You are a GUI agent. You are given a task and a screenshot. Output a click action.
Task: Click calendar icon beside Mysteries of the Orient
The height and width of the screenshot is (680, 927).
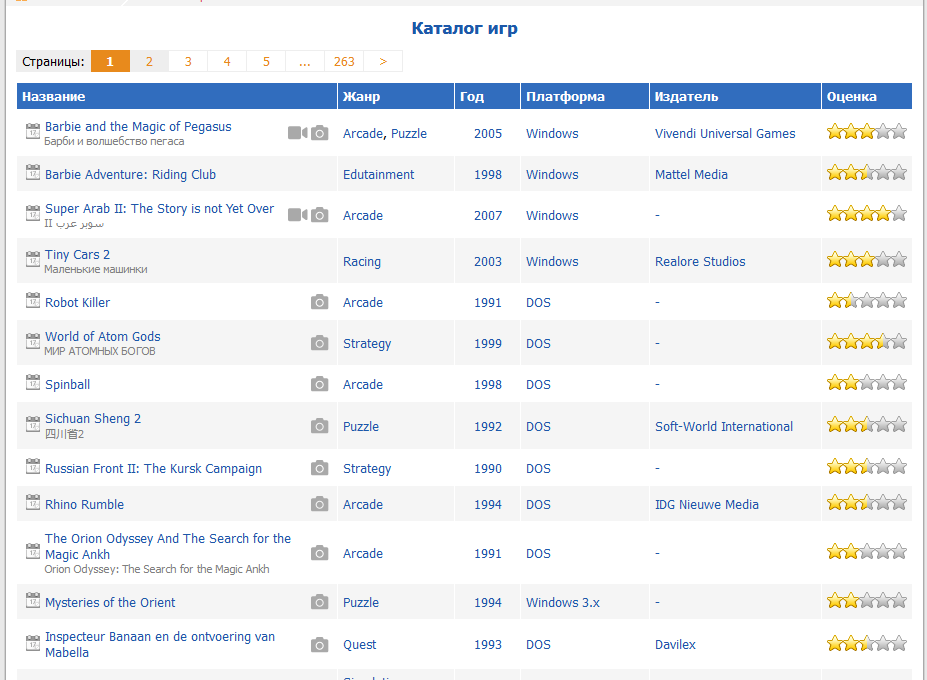tap(33, 600)
